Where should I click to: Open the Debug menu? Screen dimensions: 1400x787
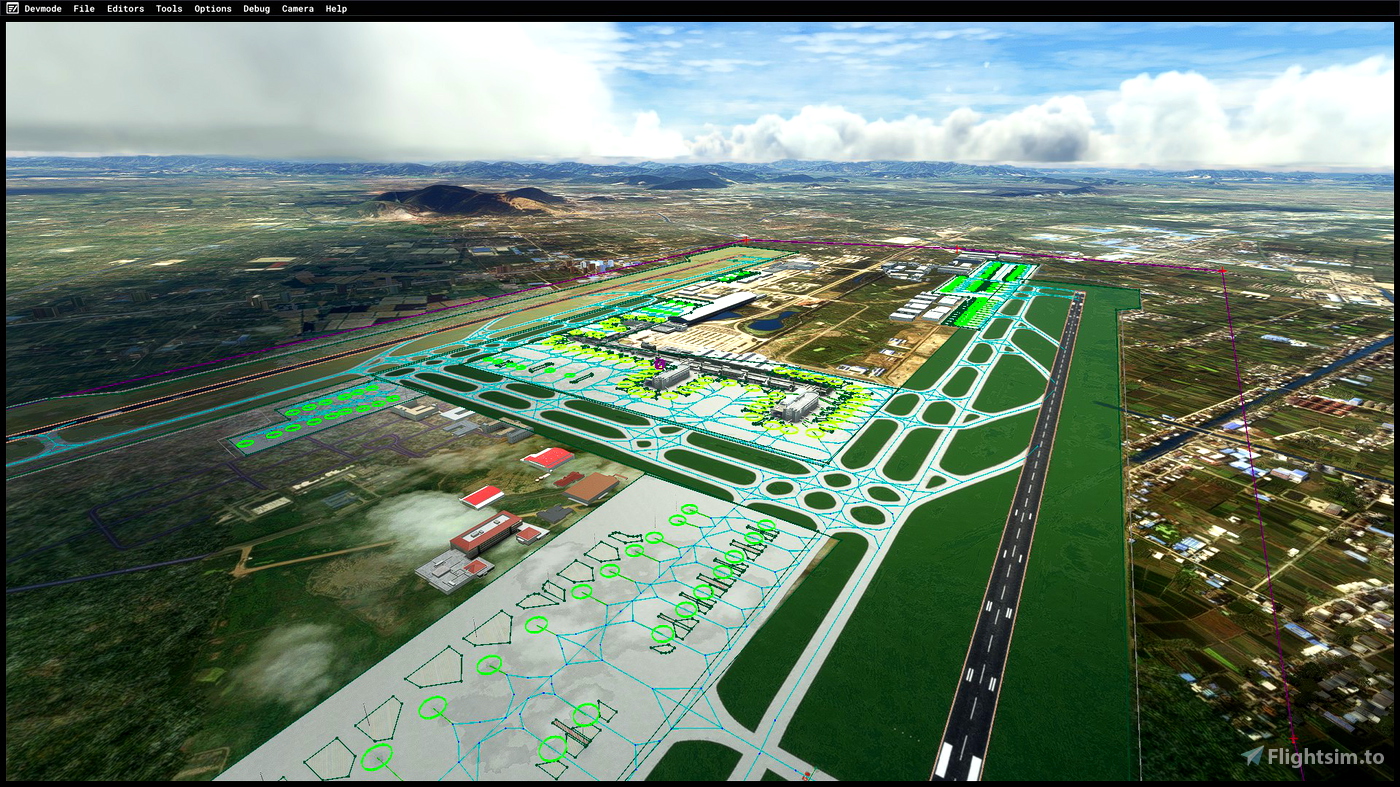256,8
